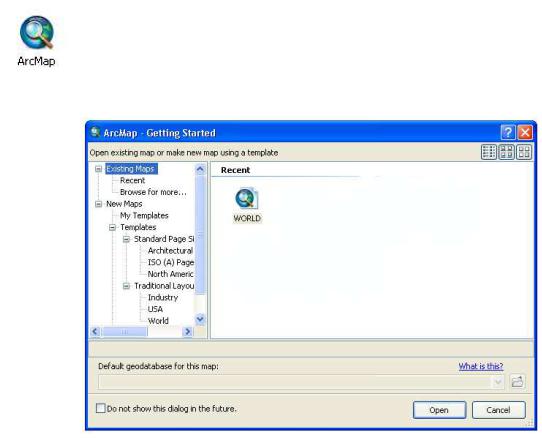
Task: Open the default geodatabase dropdown
Action: 498,382
